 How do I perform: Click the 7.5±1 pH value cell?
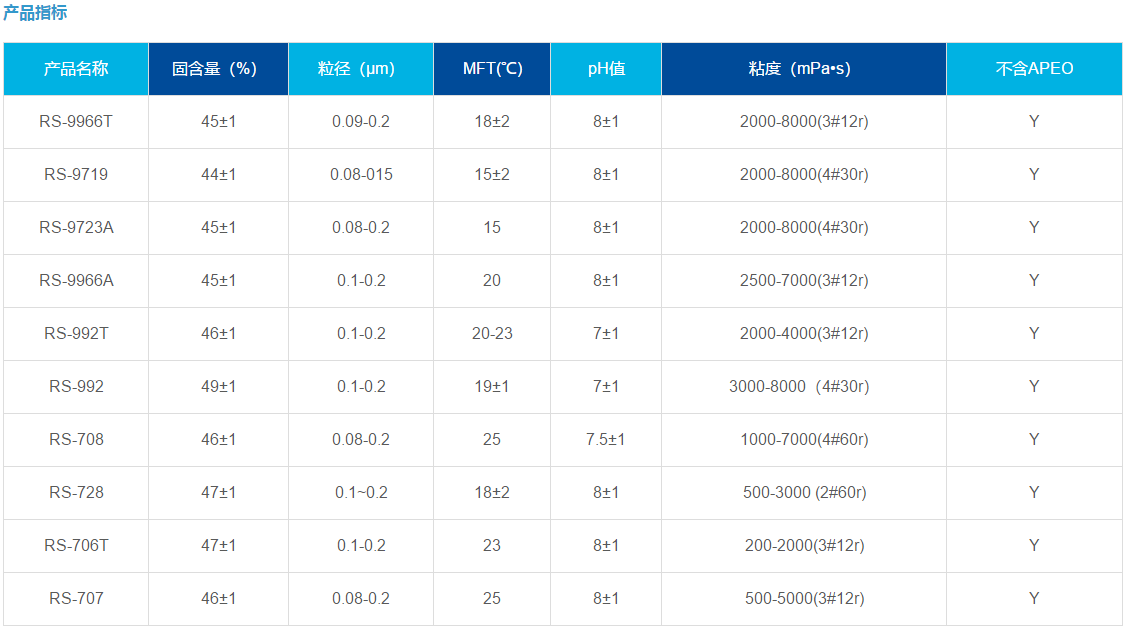[606, 440]
